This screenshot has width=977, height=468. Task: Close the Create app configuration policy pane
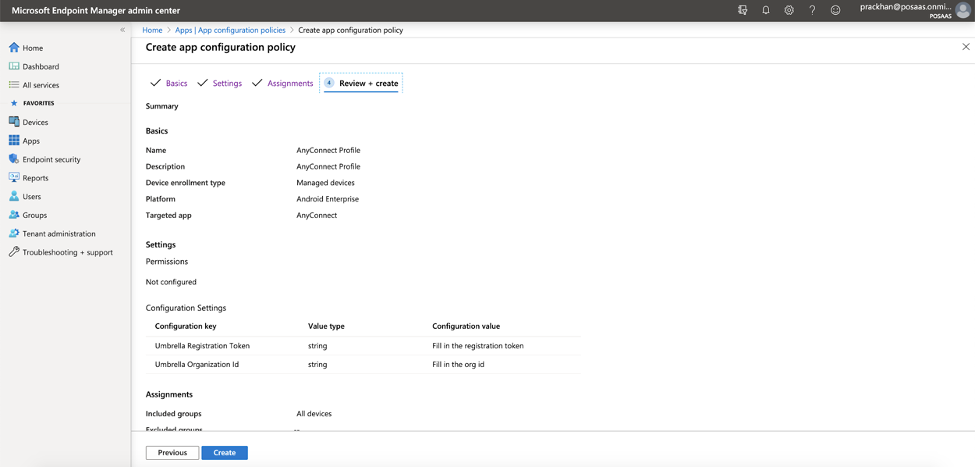point(966,47)
